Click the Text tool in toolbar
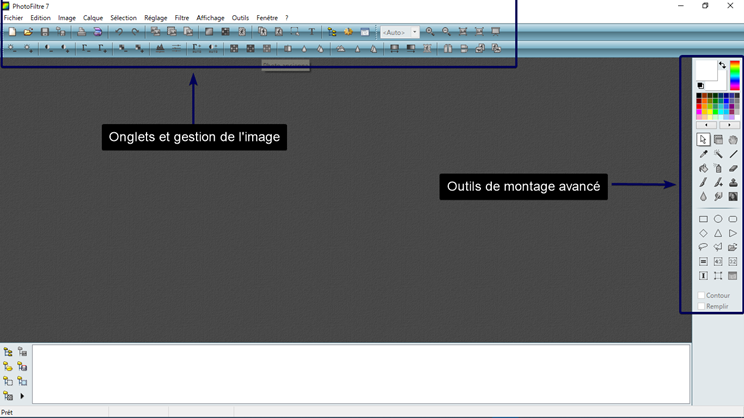Viewport: 744px width, 418px height. point(312,32)
